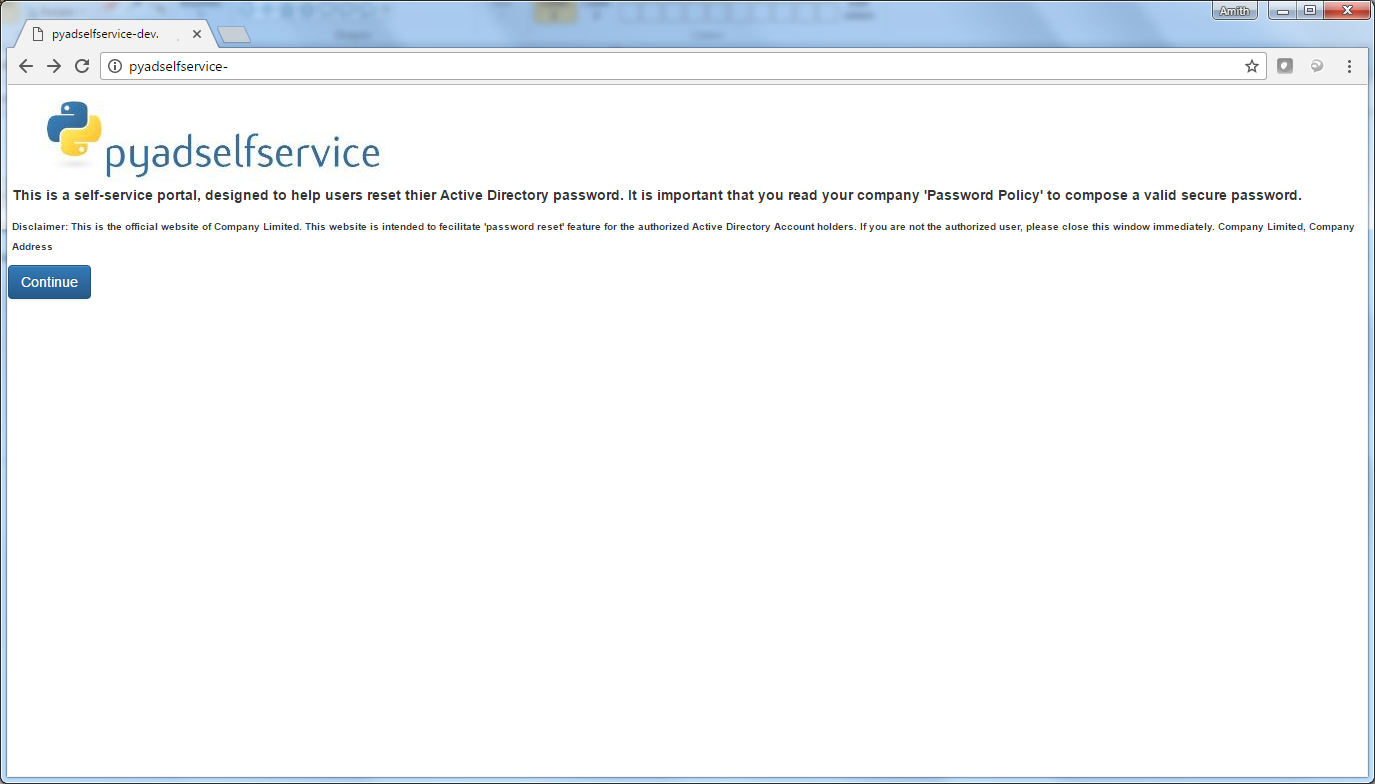Reload the pyadselfservice page
Viewport: 1375px width, 784px height.
pyautogui.click(x=82, y=66)
